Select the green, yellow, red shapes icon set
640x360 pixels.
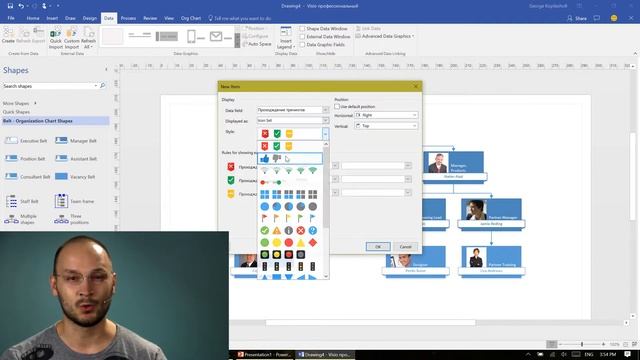pos(290,242)
